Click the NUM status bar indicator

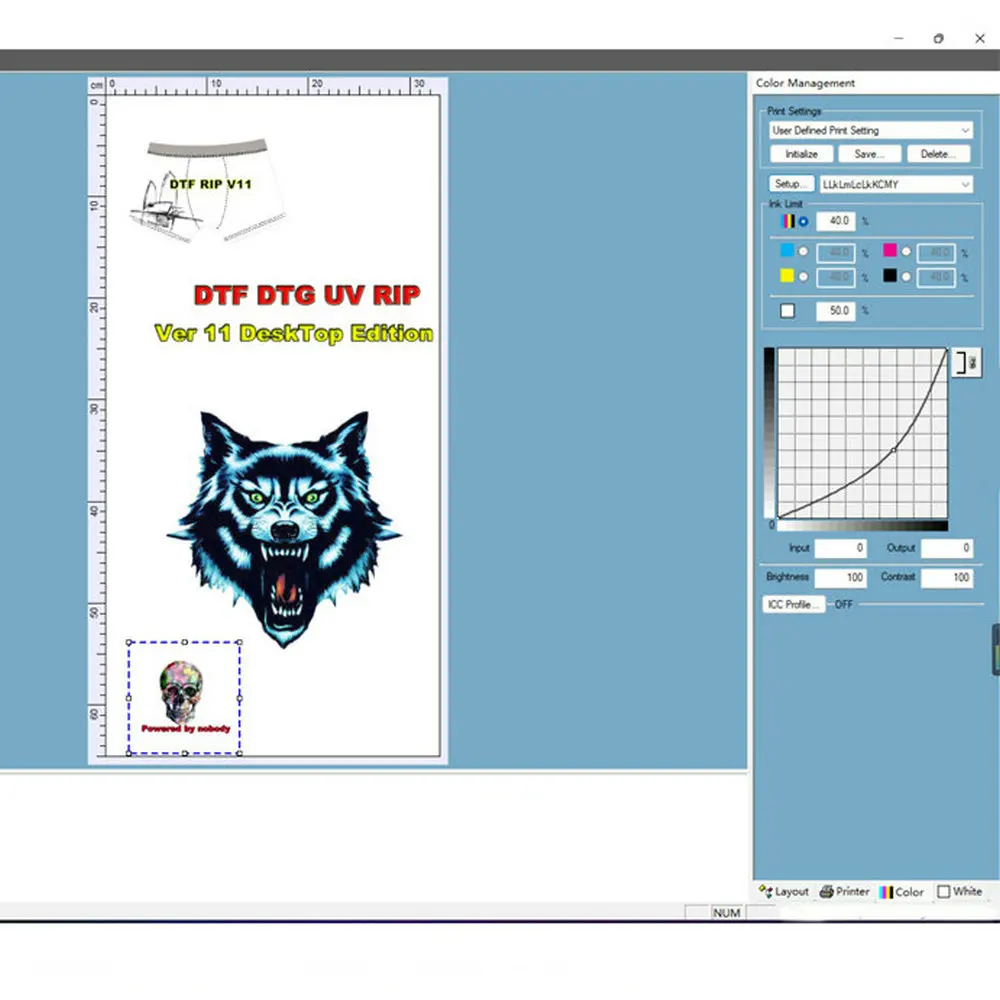[x=726, y=913]
